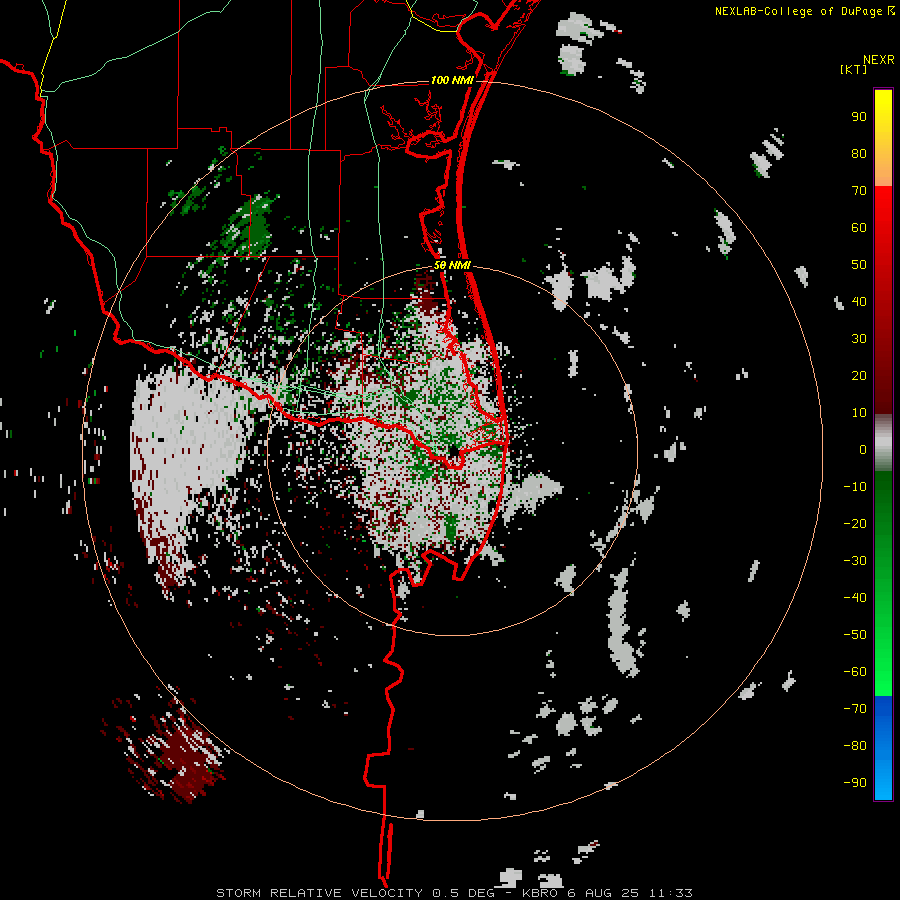Click the -30 value on velocity scale
The image size is (900, 900).
pos(855,561)
